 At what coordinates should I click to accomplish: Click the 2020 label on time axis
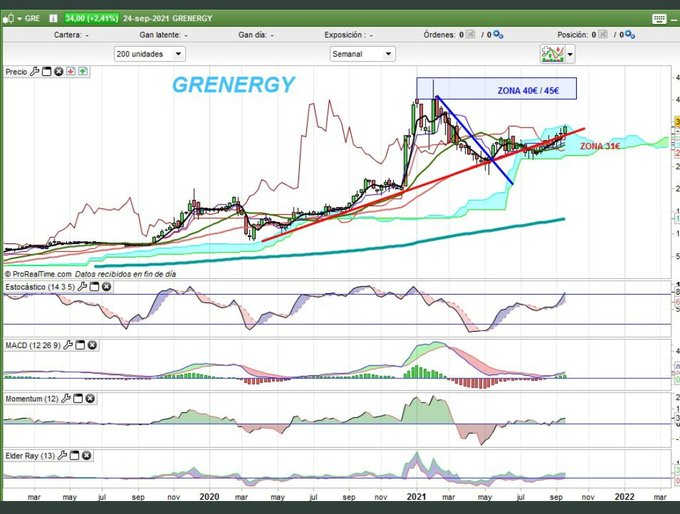tap(209, 497)
